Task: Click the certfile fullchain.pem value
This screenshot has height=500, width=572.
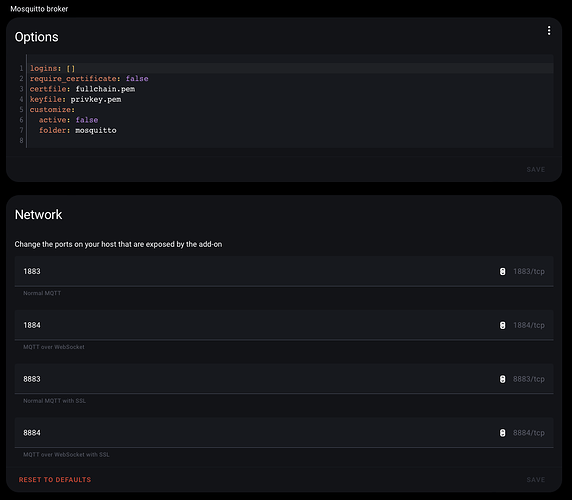Action: 105,89
